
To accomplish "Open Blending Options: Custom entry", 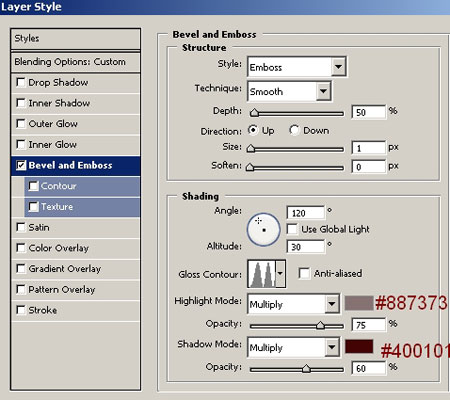I will [76, 62].
